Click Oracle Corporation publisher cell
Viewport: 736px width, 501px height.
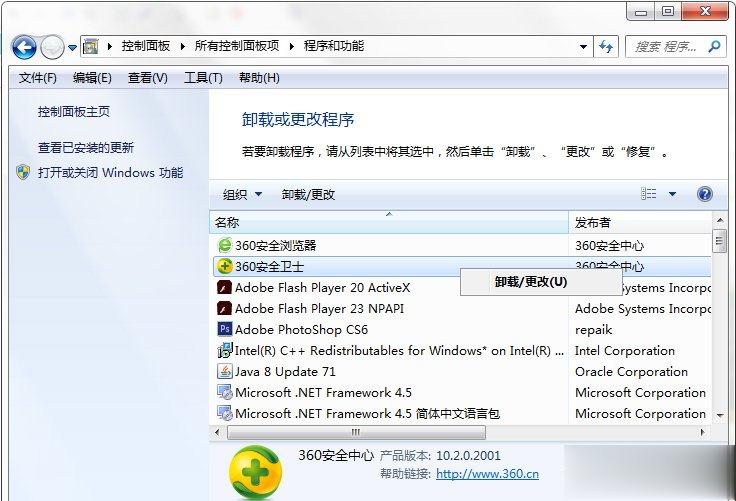[631, 371]
